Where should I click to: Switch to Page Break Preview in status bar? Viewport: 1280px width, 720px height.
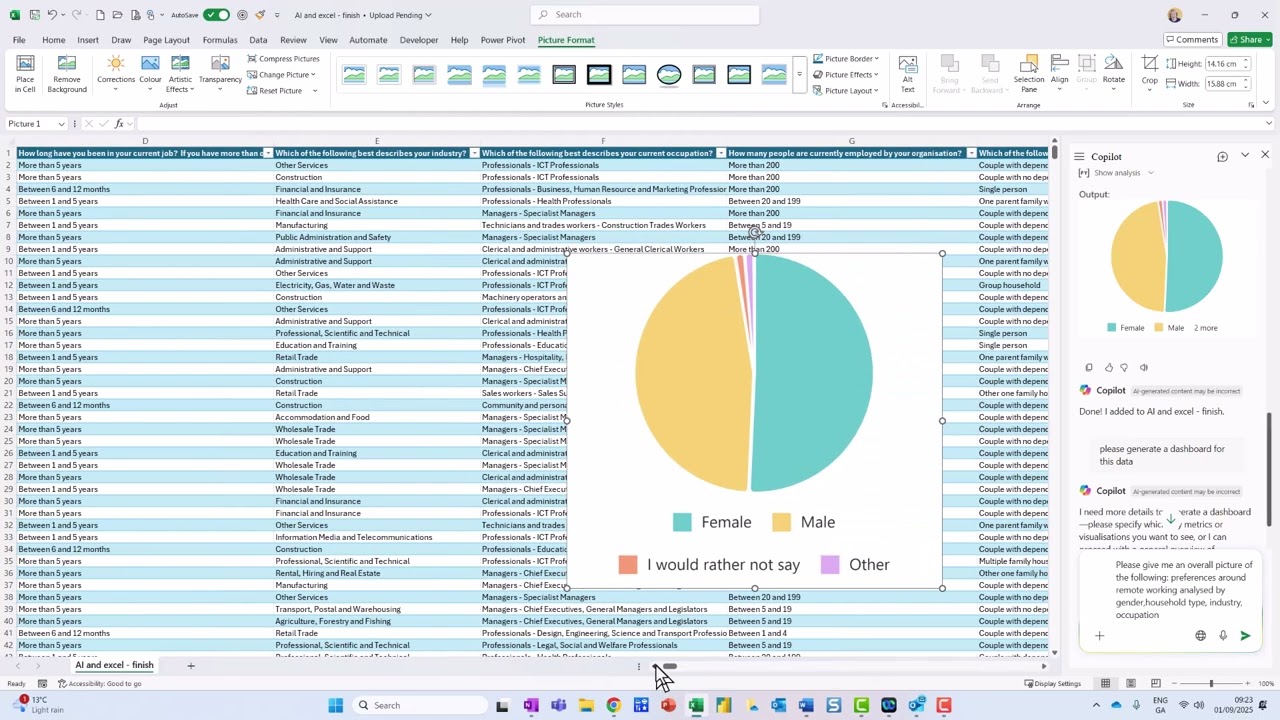1155,684
